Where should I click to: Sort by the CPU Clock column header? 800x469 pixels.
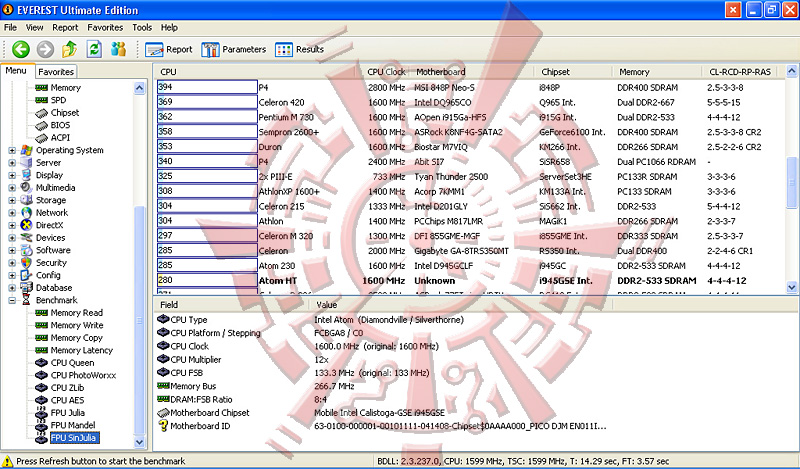386,72
